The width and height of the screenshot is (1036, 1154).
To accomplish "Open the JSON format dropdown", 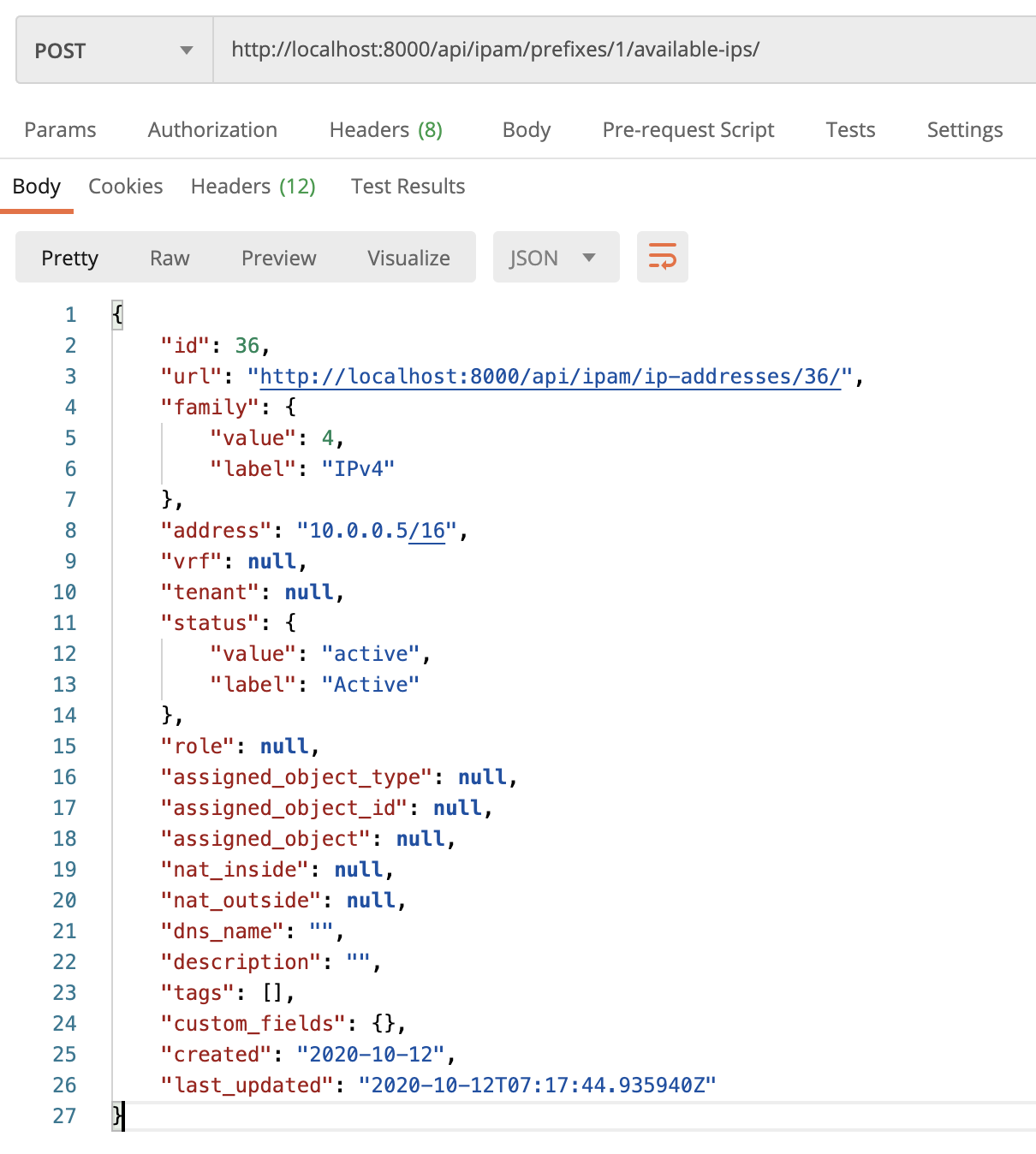I will (x=556, y=257).
